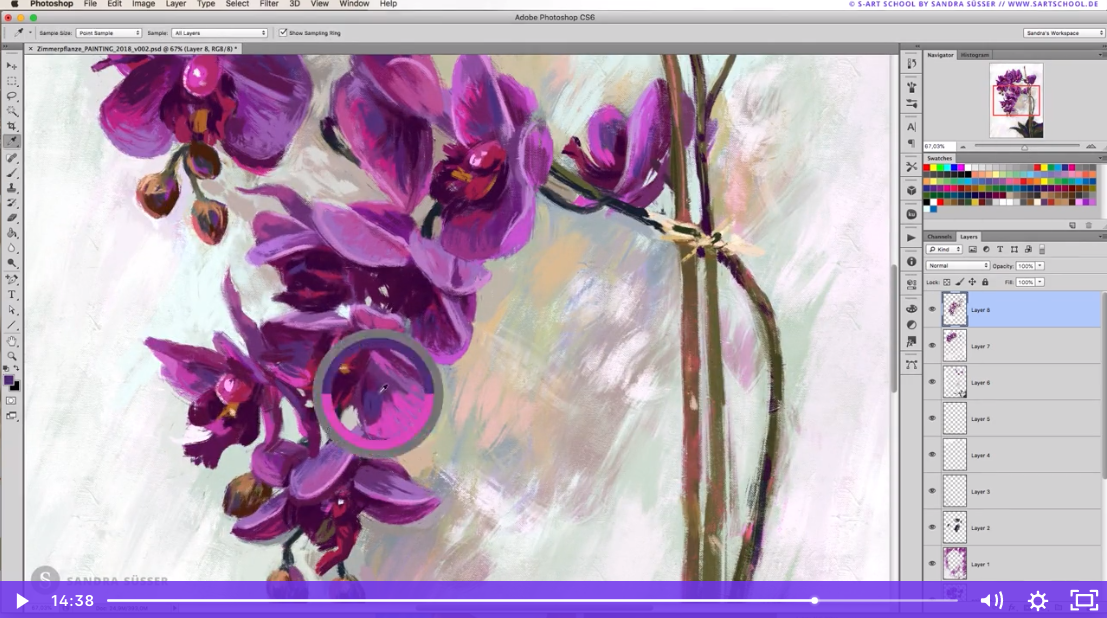Open the 3D panel cube icon
1107x618 pixels.
(911, 190)
